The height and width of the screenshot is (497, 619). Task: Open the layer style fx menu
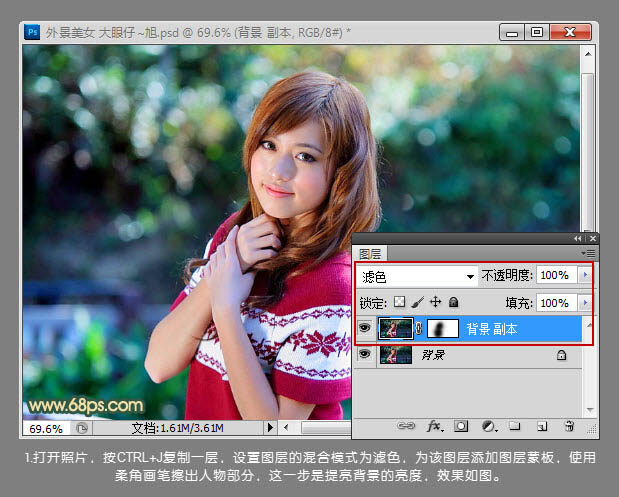coord(435,426)
